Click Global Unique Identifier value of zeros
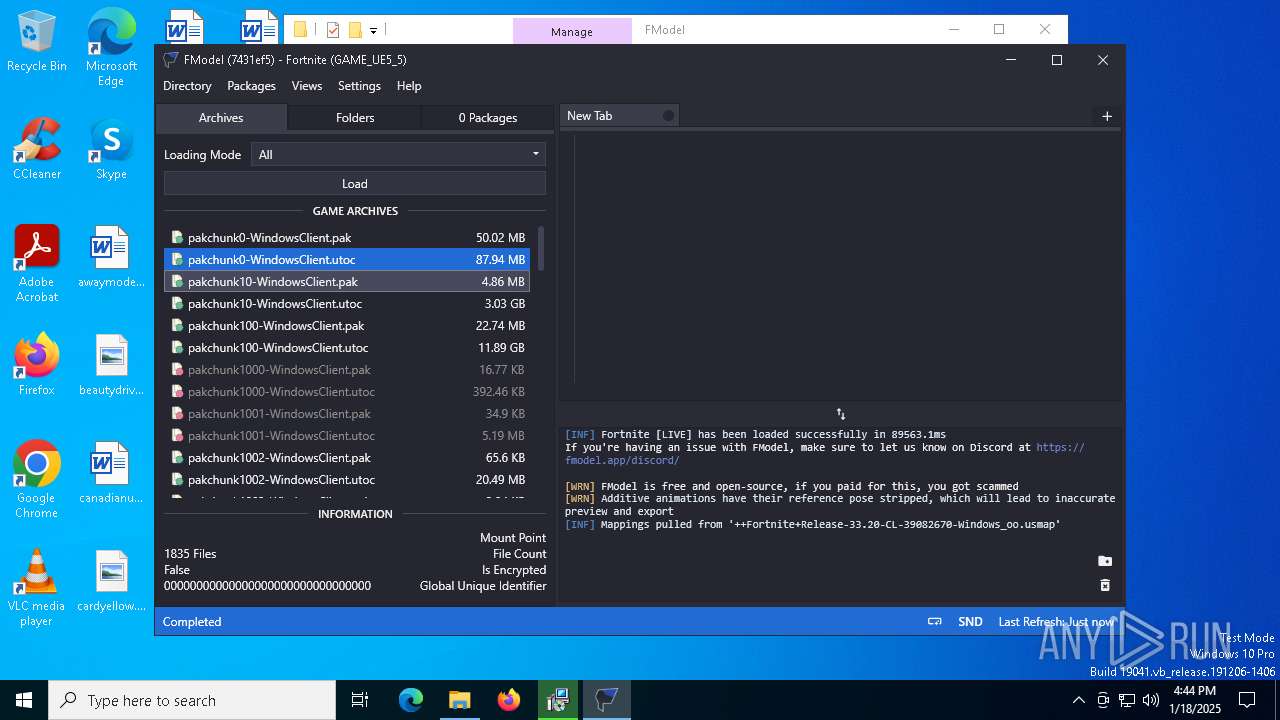The image size is (1280, 720). click(x=267, y=586)
